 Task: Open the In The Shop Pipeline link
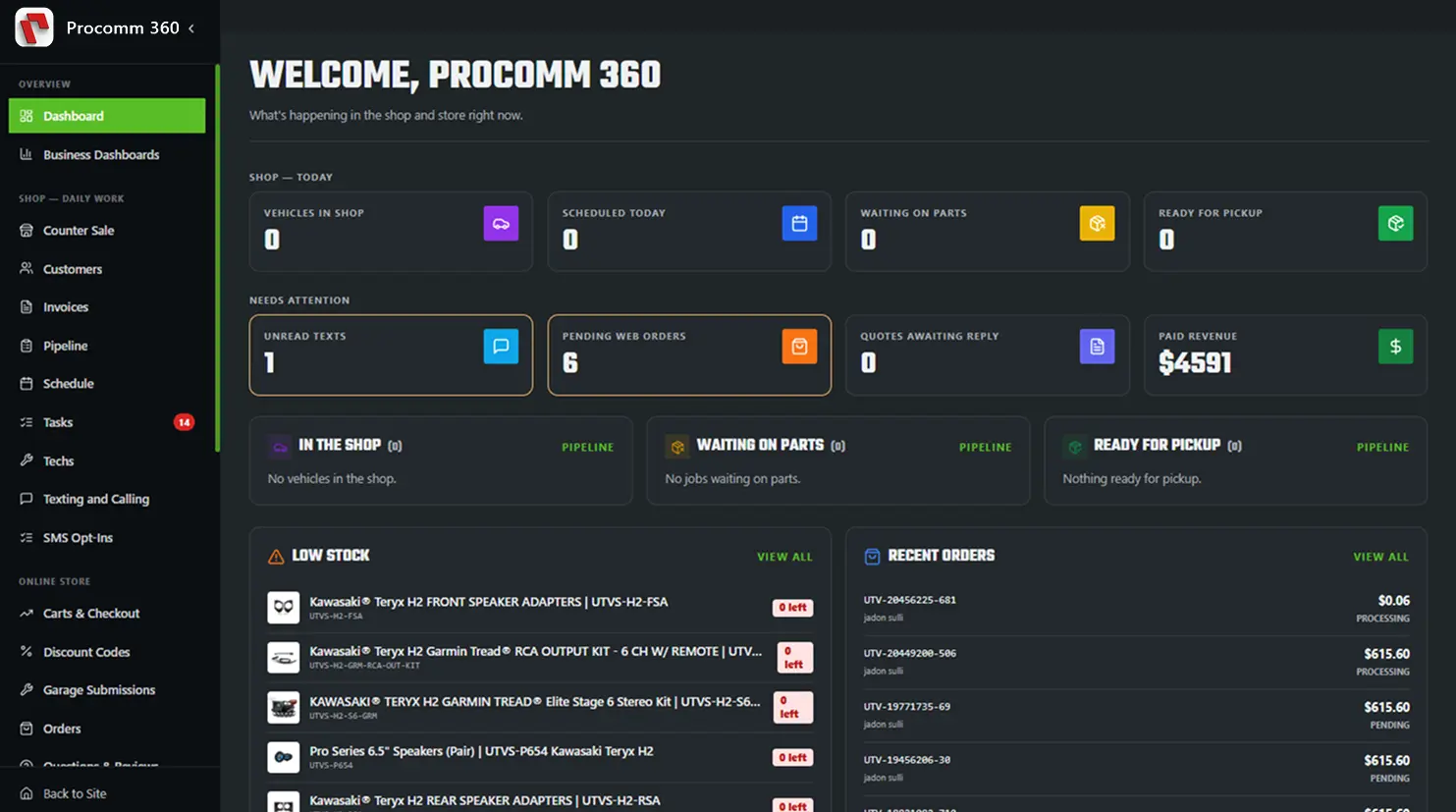(587, 448)
